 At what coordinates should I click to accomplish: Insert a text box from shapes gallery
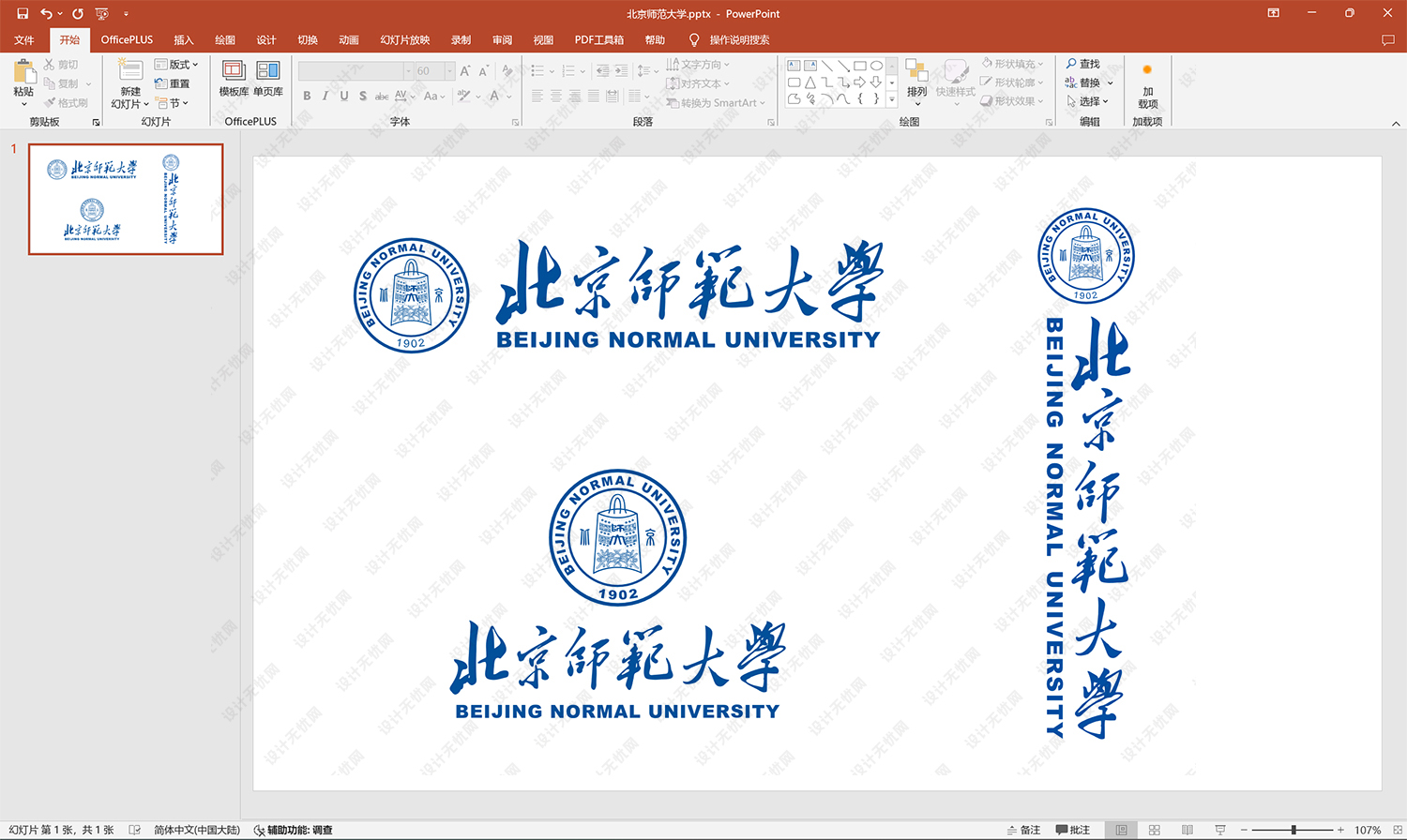[794, 66]
